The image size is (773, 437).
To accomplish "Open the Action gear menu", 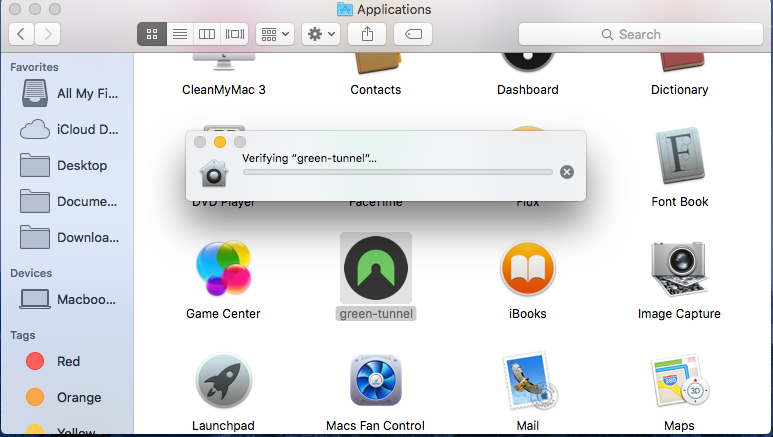I will tap(321, 34).
